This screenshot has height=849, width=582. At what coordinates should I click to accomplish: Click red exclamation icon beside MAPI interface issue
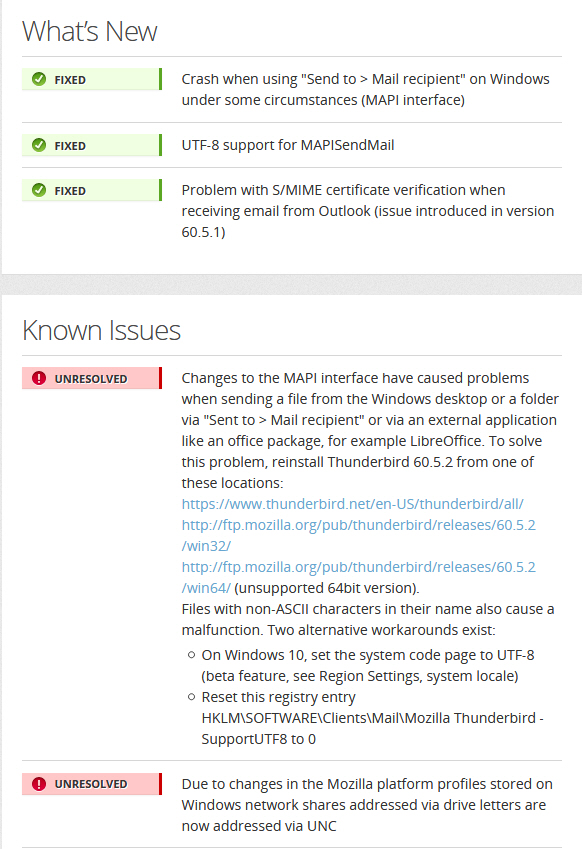(x=39, y=378)
